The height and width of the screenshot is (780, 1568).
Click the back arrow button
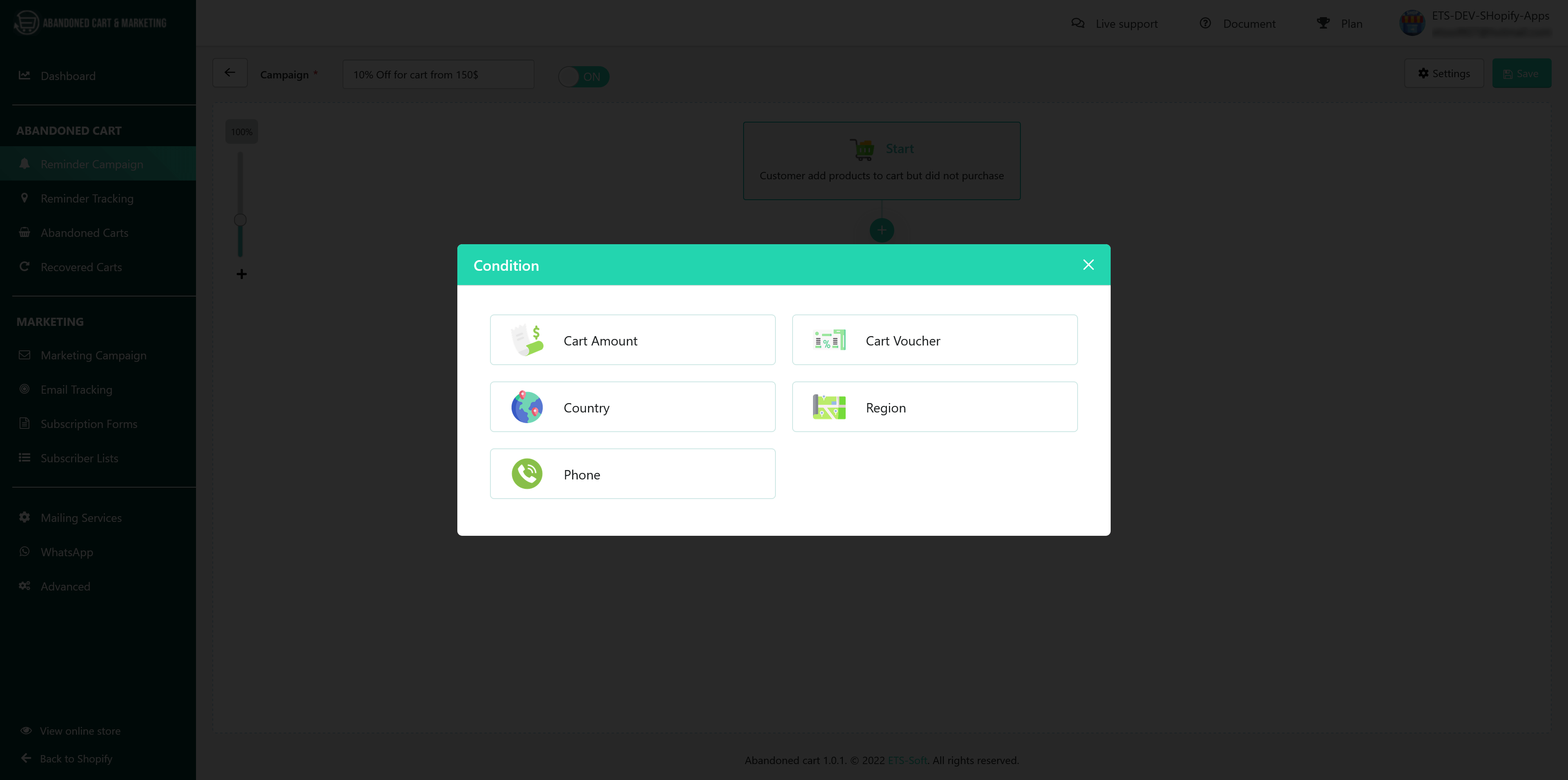[x=229, y=73]
